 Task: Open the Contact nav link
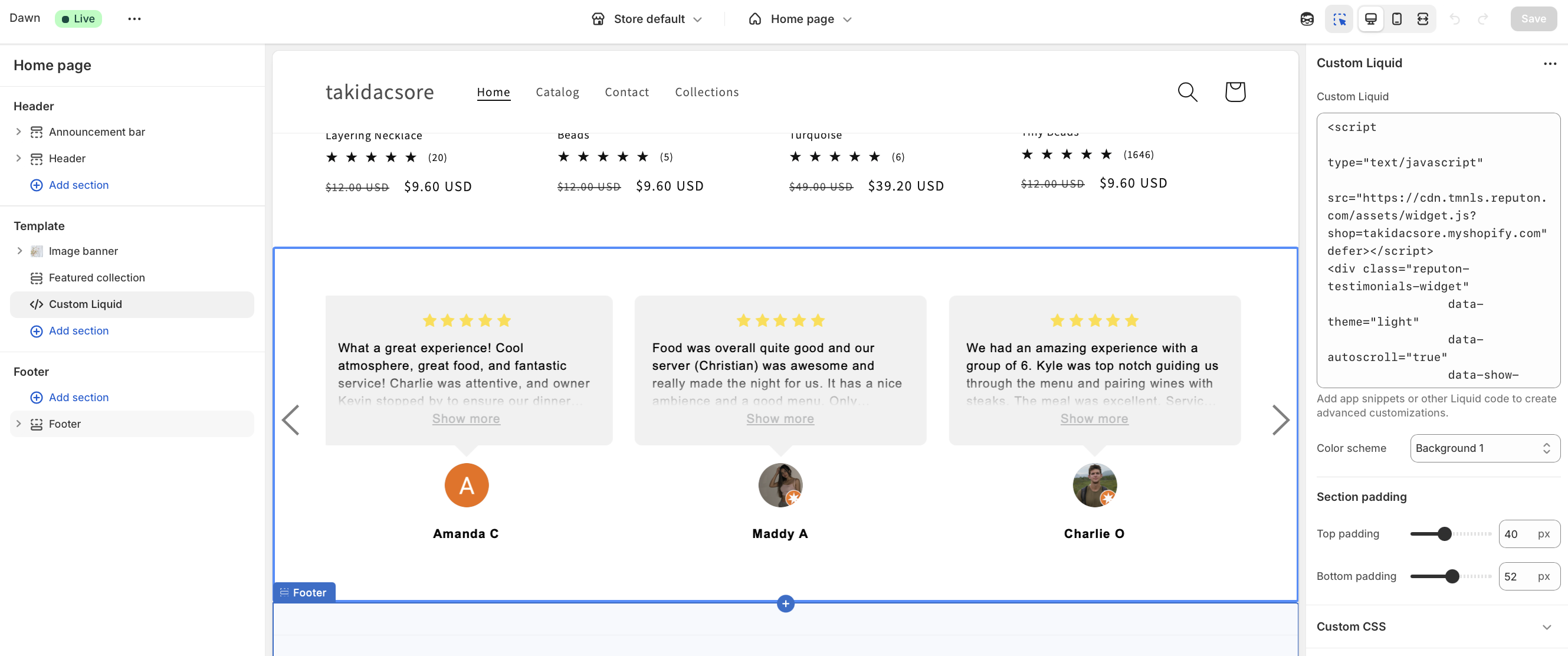pyautogui.click(x=626, y=92)
